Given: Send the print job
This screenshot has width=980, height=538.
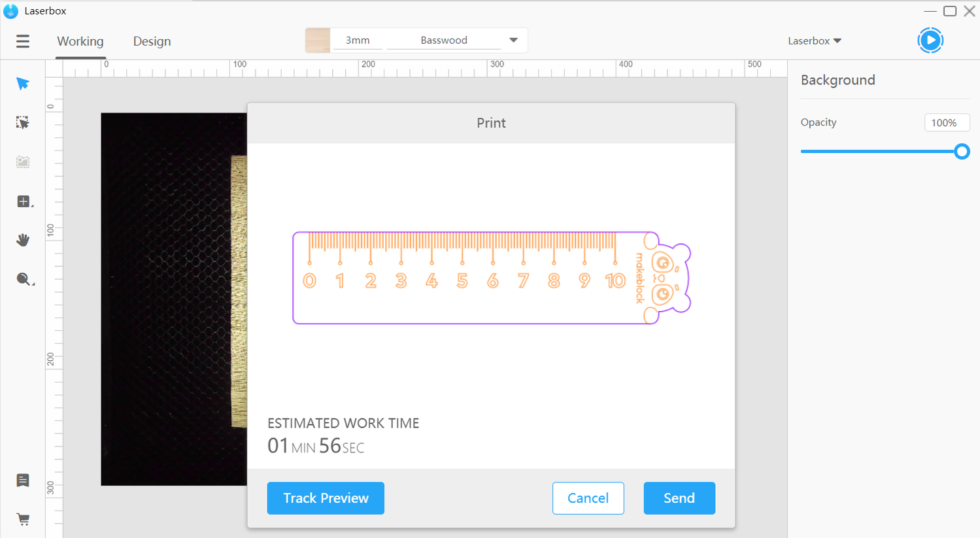Looking at the screenshot, I should pos(679,498).
